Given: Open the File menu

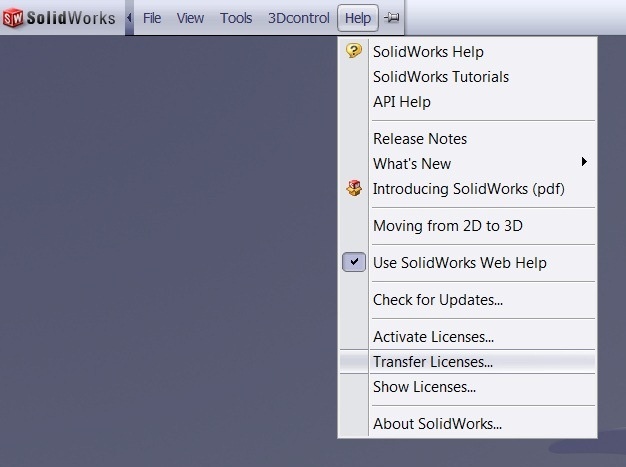Looking at the screenshot, I should 152,18.
